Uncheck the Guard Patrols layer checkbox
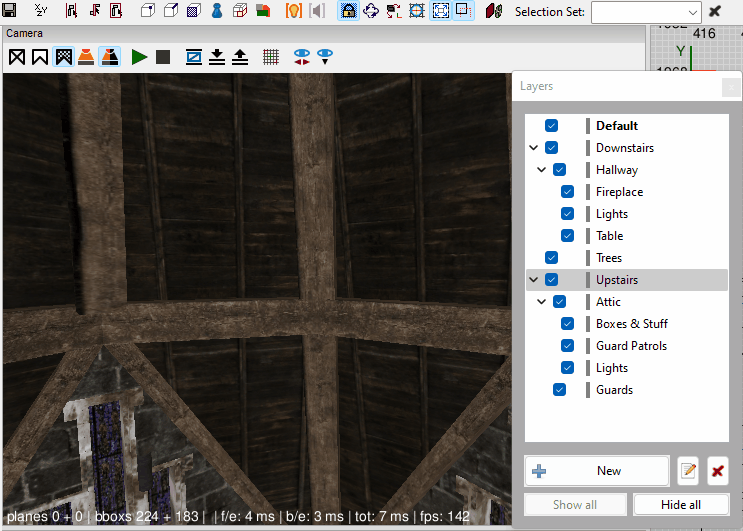Screen dimensions: 743x531 [568, 346]
